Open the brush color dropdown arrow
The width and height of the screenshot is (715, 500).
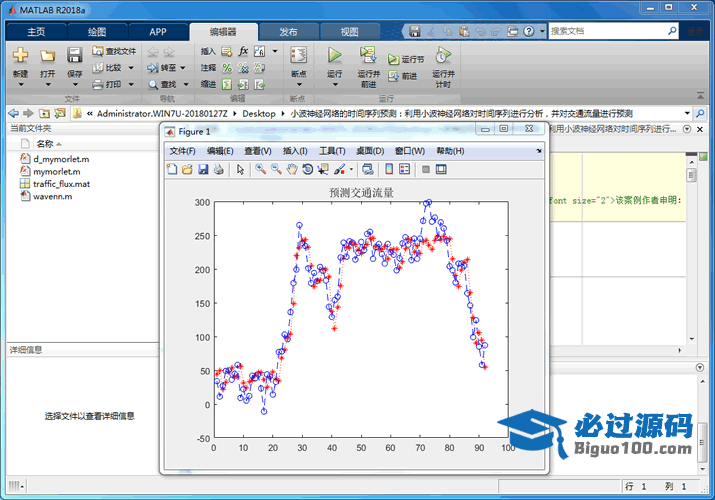pos(351,170)
